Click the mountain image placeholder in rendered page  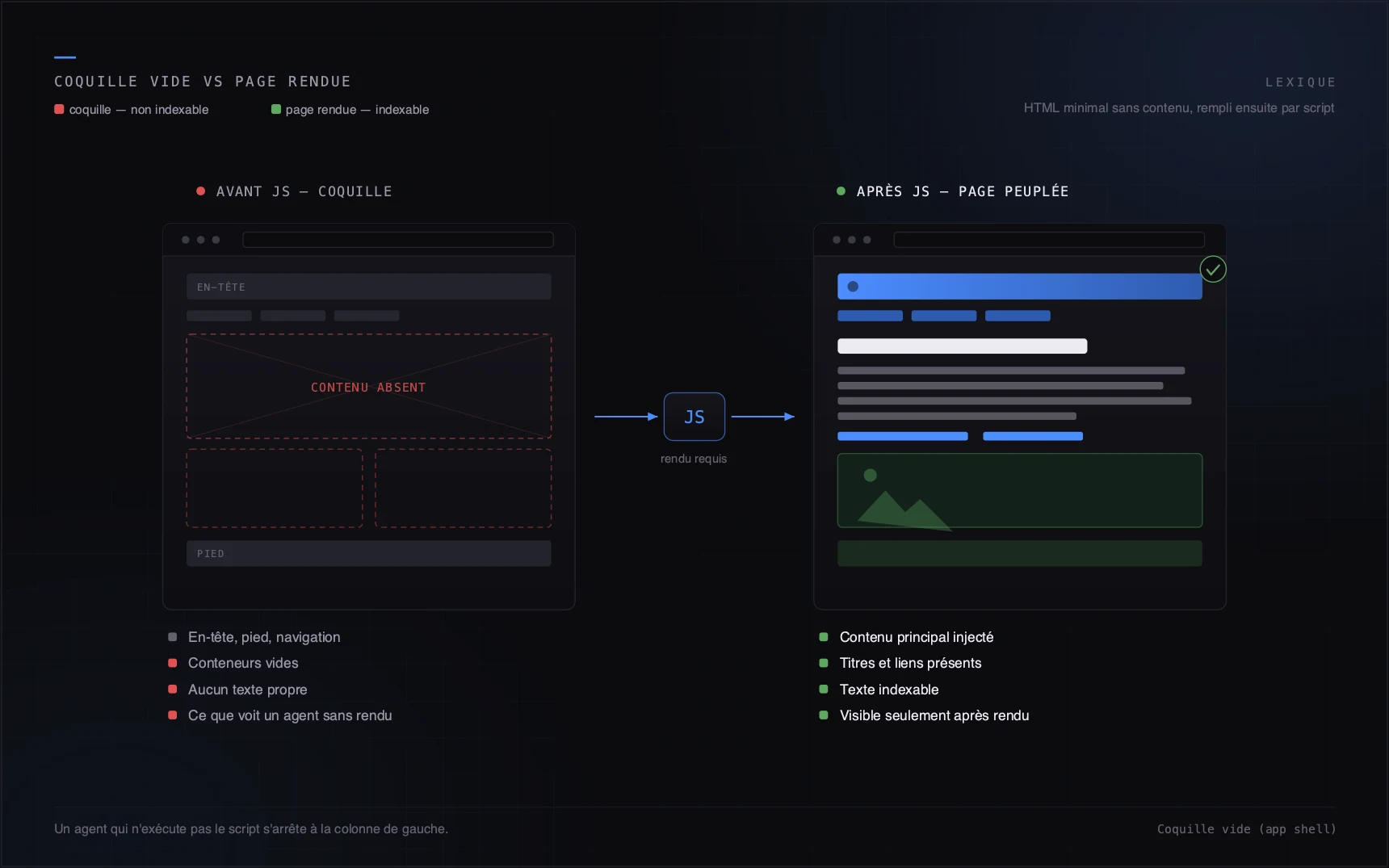1019,490
